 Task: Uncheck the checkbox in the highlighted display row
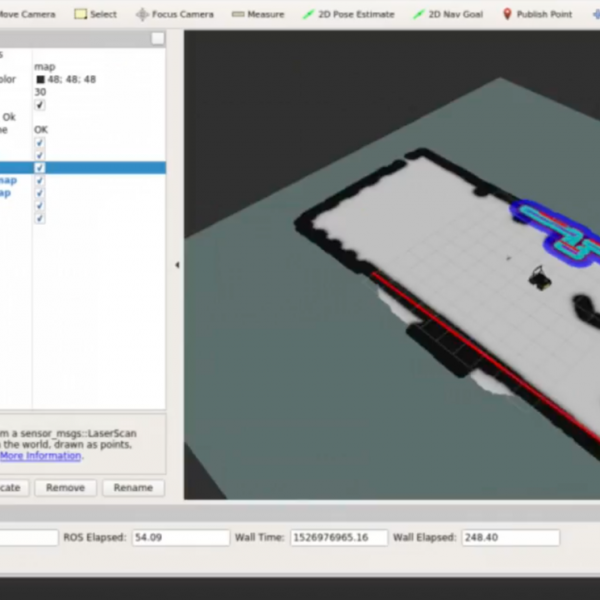tap(40, 168)
